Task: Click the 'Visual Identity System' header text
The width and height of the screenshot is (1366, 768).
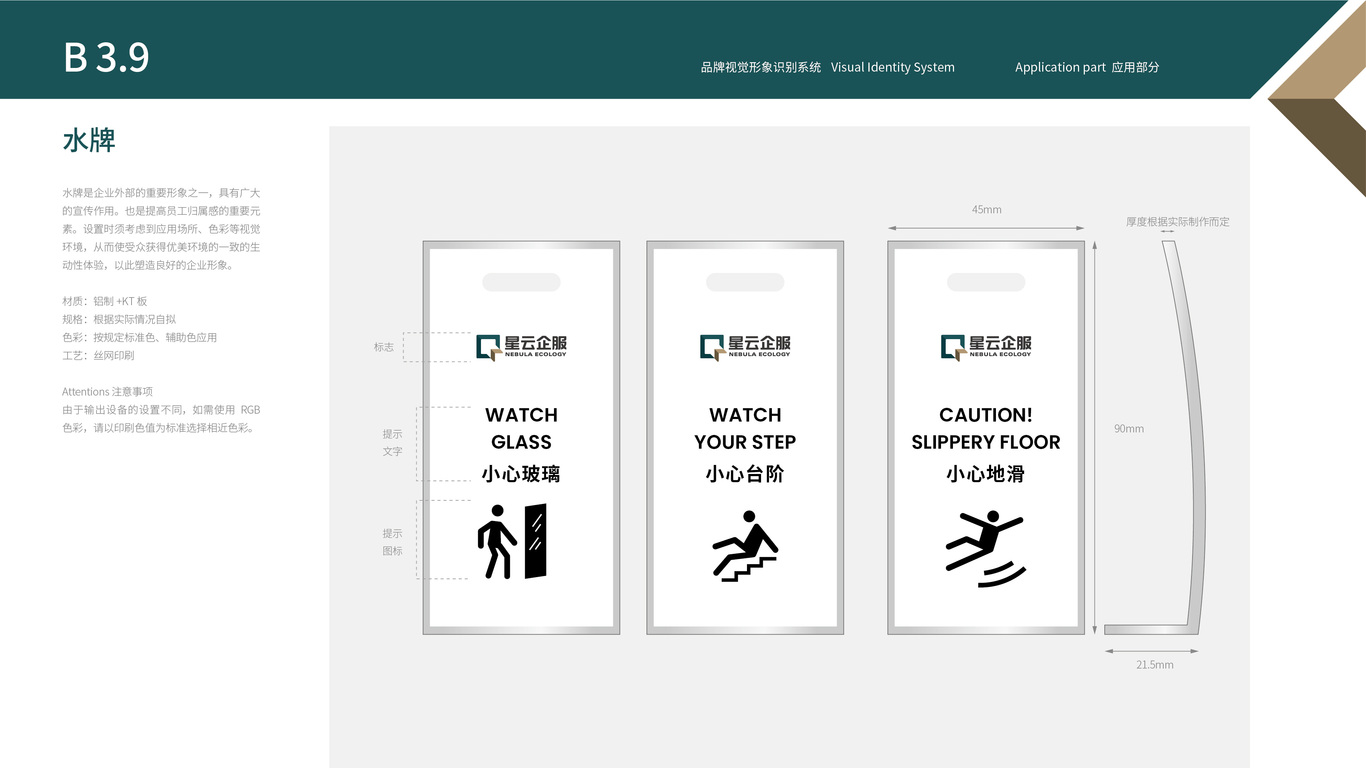Action: [893, 67]
